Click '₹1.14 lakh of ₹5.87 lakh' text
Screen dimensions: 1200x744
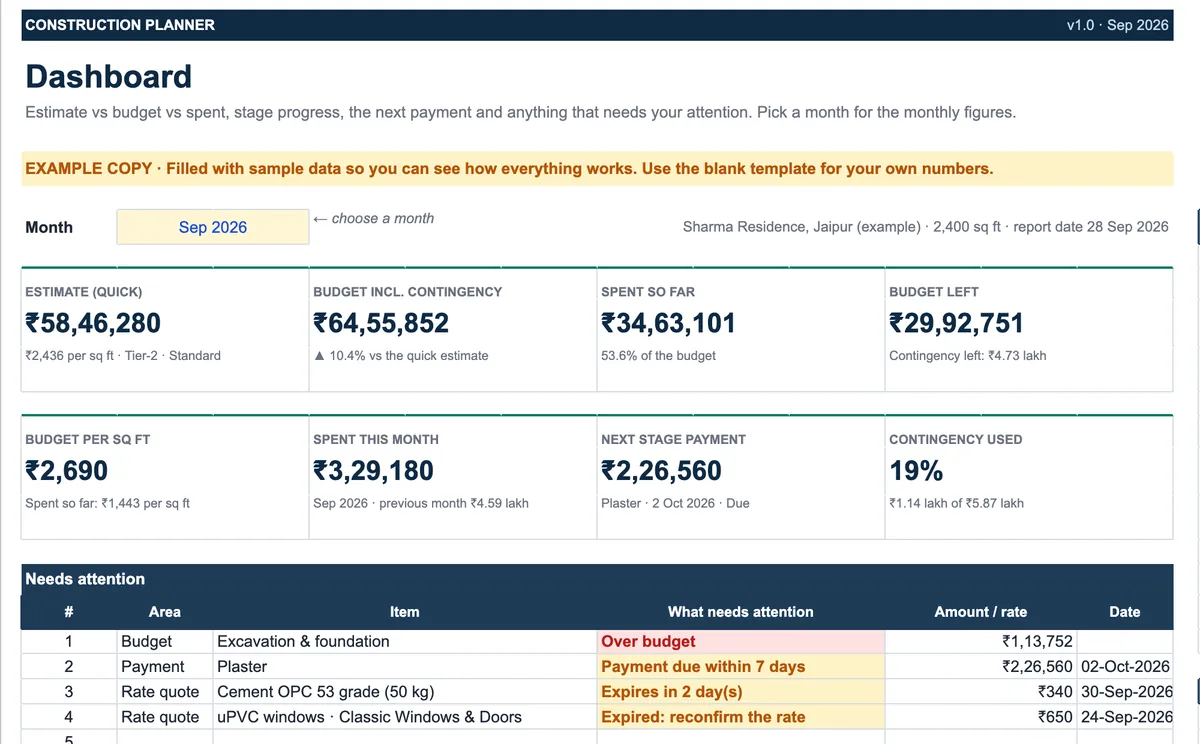(956, 503)
